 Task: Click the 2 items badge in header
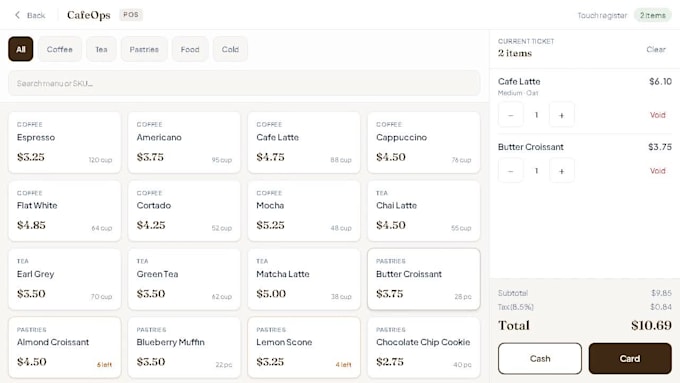(653, 15)
